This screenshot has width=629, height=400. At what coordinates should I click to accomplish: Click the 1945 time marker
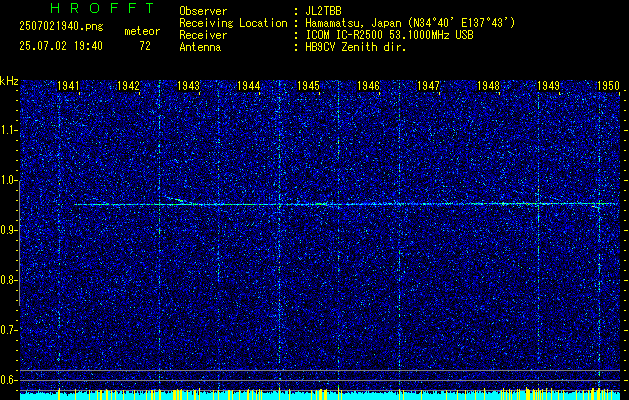click(x=308, y=85)
